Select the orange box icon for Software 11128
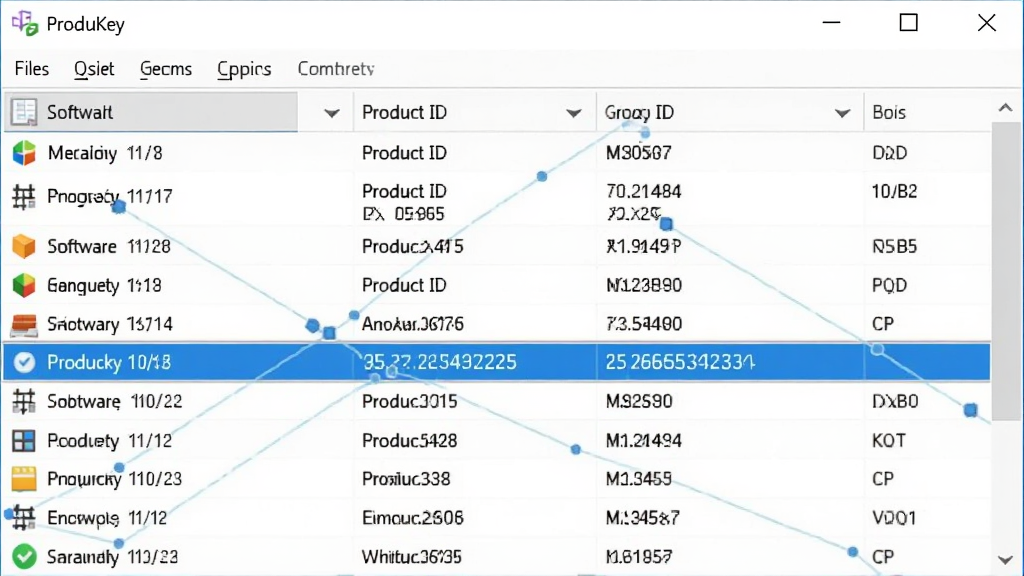Image resolution: width=1024 pixels, height=576 pixels. click(24, 246)
